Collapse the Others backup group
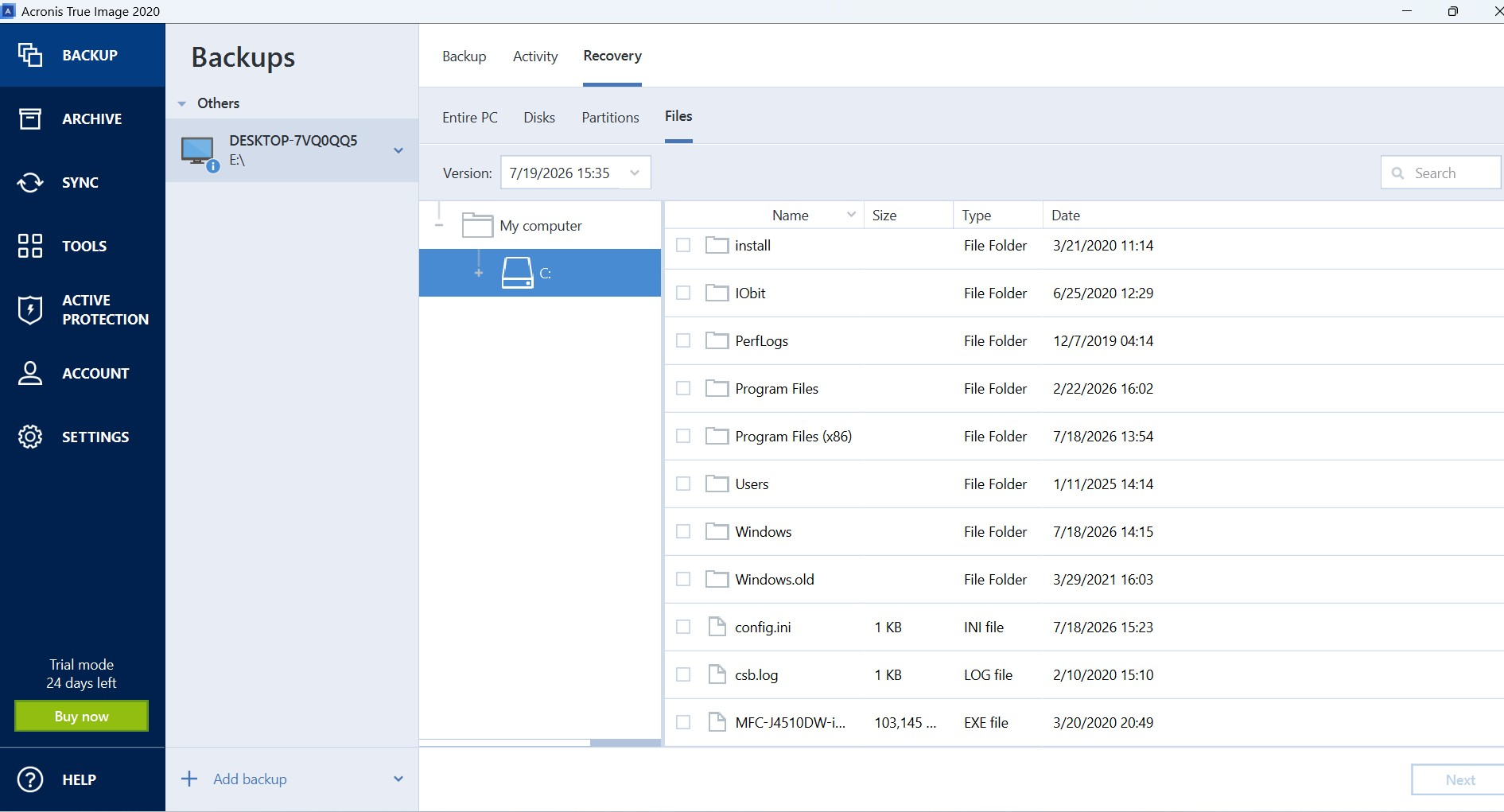Viewport: 1504px width, 812px height. 182,103
